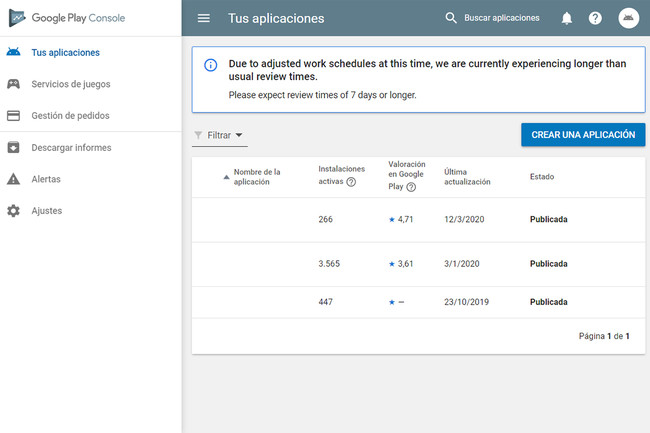Click the Buscar aplicaciones search field
The height and width of the screenshot is (433, 650).
click(x=502, y=18)
